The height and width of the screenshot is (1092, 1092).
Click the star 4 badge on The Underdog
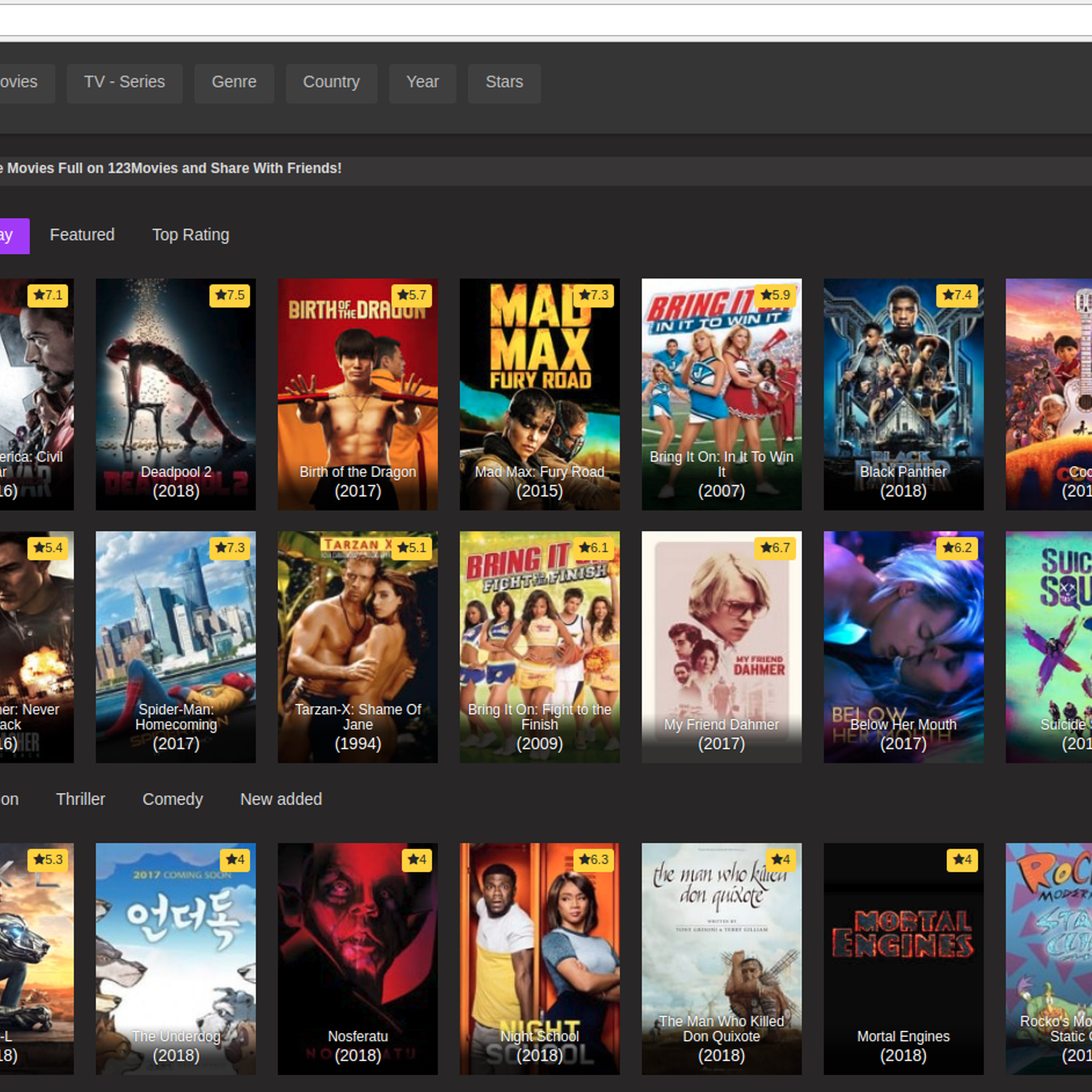pyautogui.click(x=235, y=860)
